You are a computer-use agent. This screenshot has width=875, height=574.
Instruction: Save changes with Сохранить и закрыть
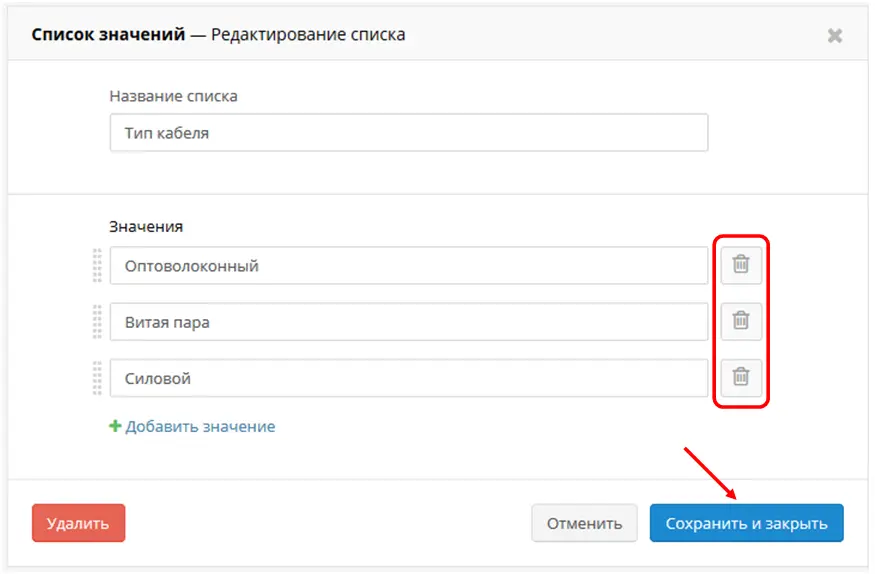(746, 523)
